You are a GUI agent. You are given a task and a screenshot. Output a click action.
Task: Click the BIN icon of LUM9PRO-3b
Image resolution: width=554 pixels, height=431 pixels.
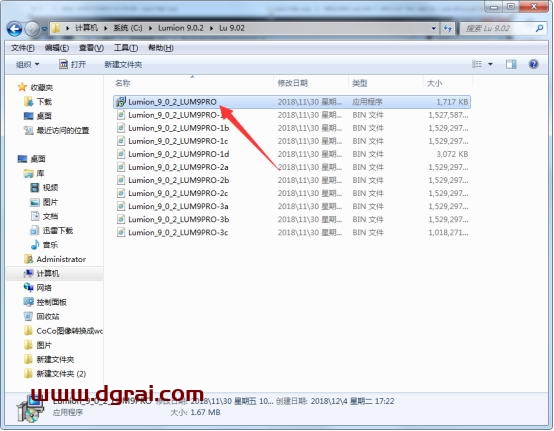coord(121,219)
